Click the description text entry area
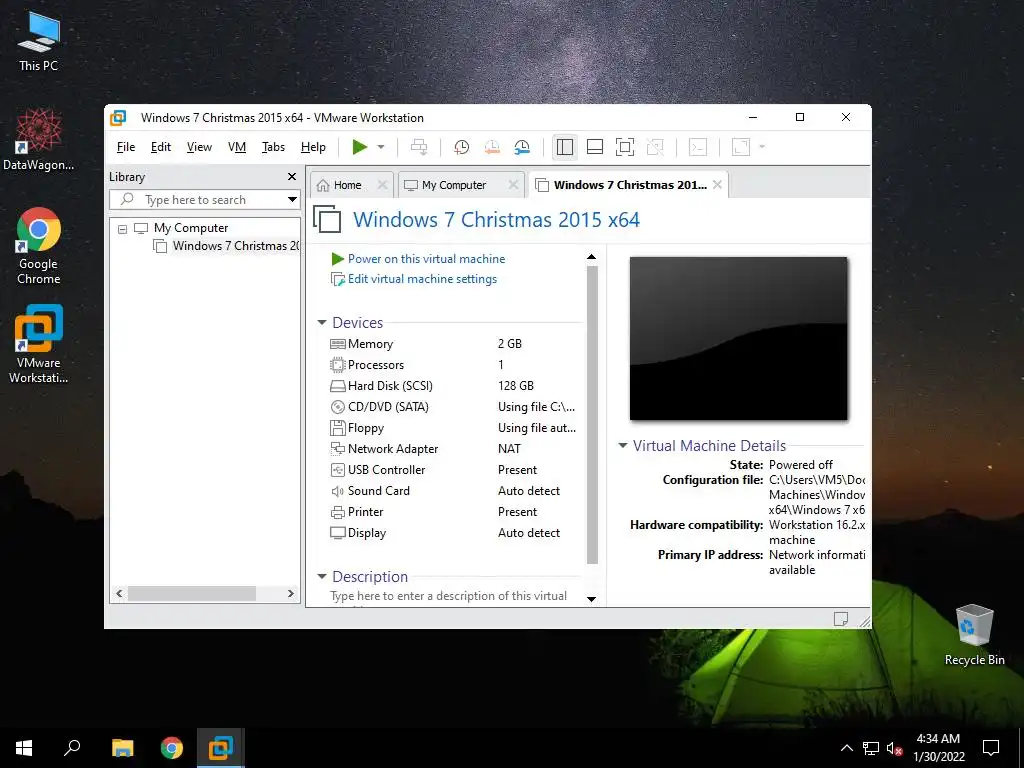 [x=449, y=596]
